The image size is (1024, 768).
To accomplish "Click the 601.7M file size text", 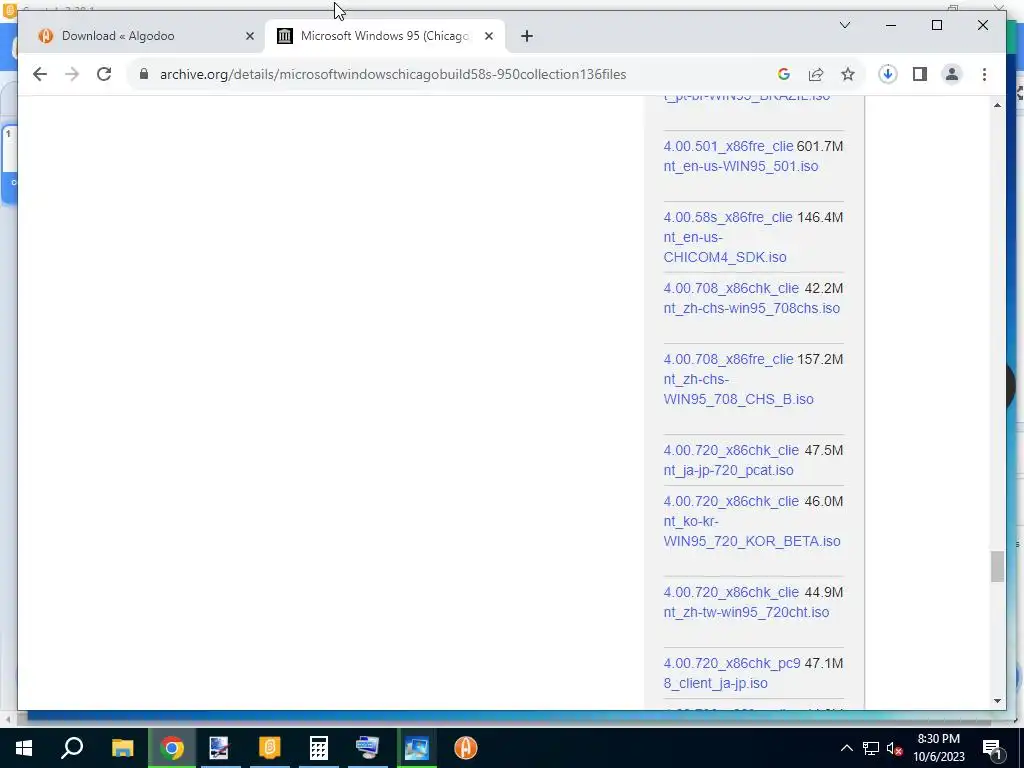I will [820, 146].
